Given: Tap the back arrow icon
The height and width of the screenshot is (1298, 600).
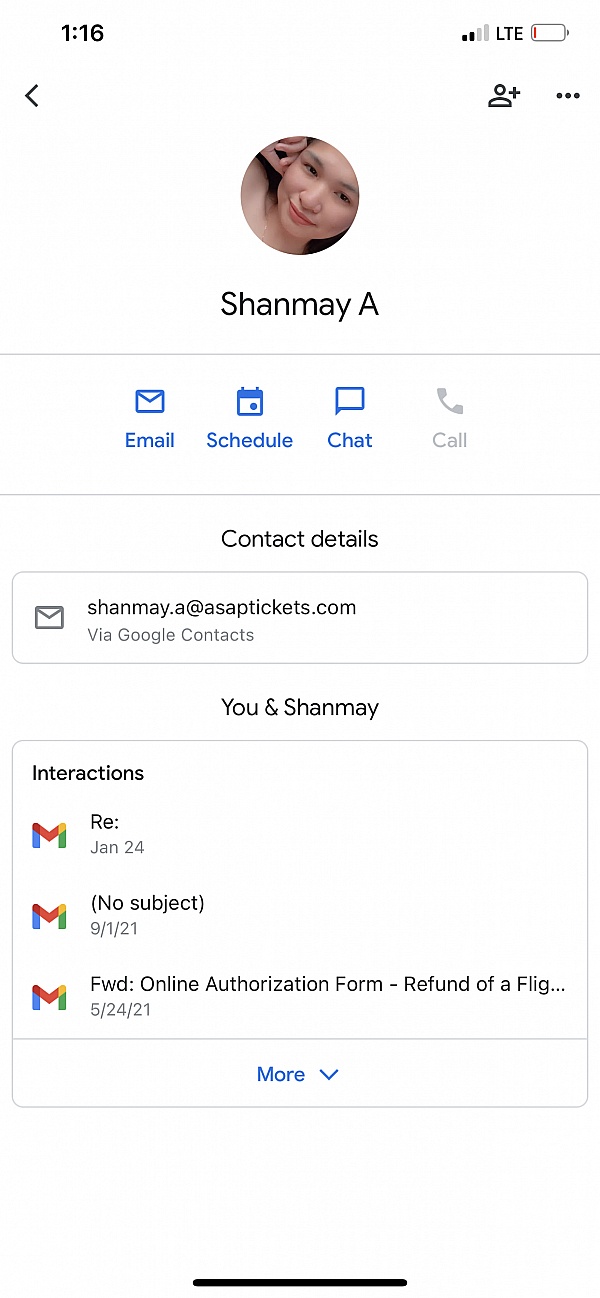Looking at the screenshot, I should click(x=32, y=96).
